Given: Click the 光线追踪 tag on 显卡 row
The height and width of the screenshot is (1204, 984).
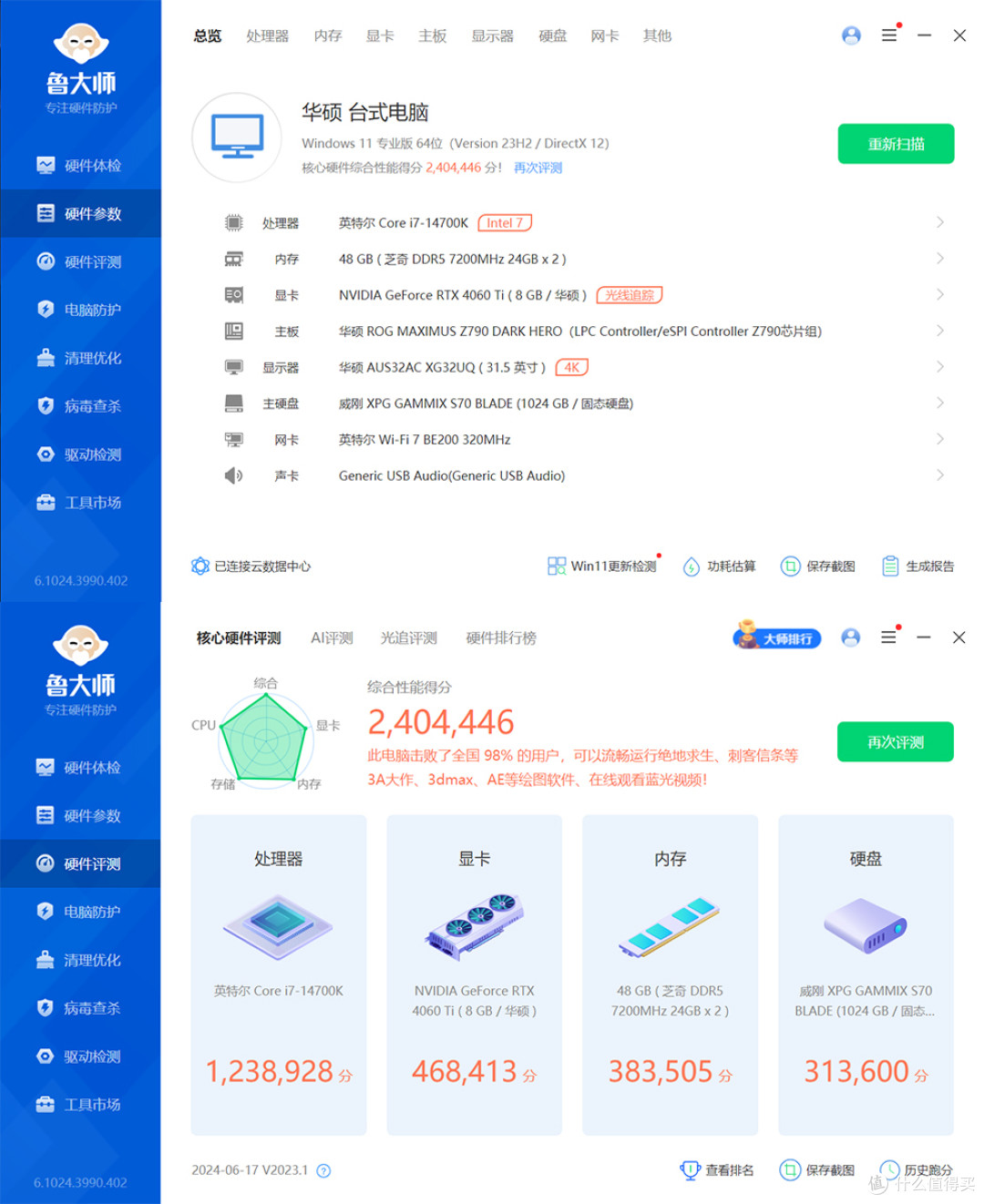Looking at the screenshot, I should click(x=630, y=295).
